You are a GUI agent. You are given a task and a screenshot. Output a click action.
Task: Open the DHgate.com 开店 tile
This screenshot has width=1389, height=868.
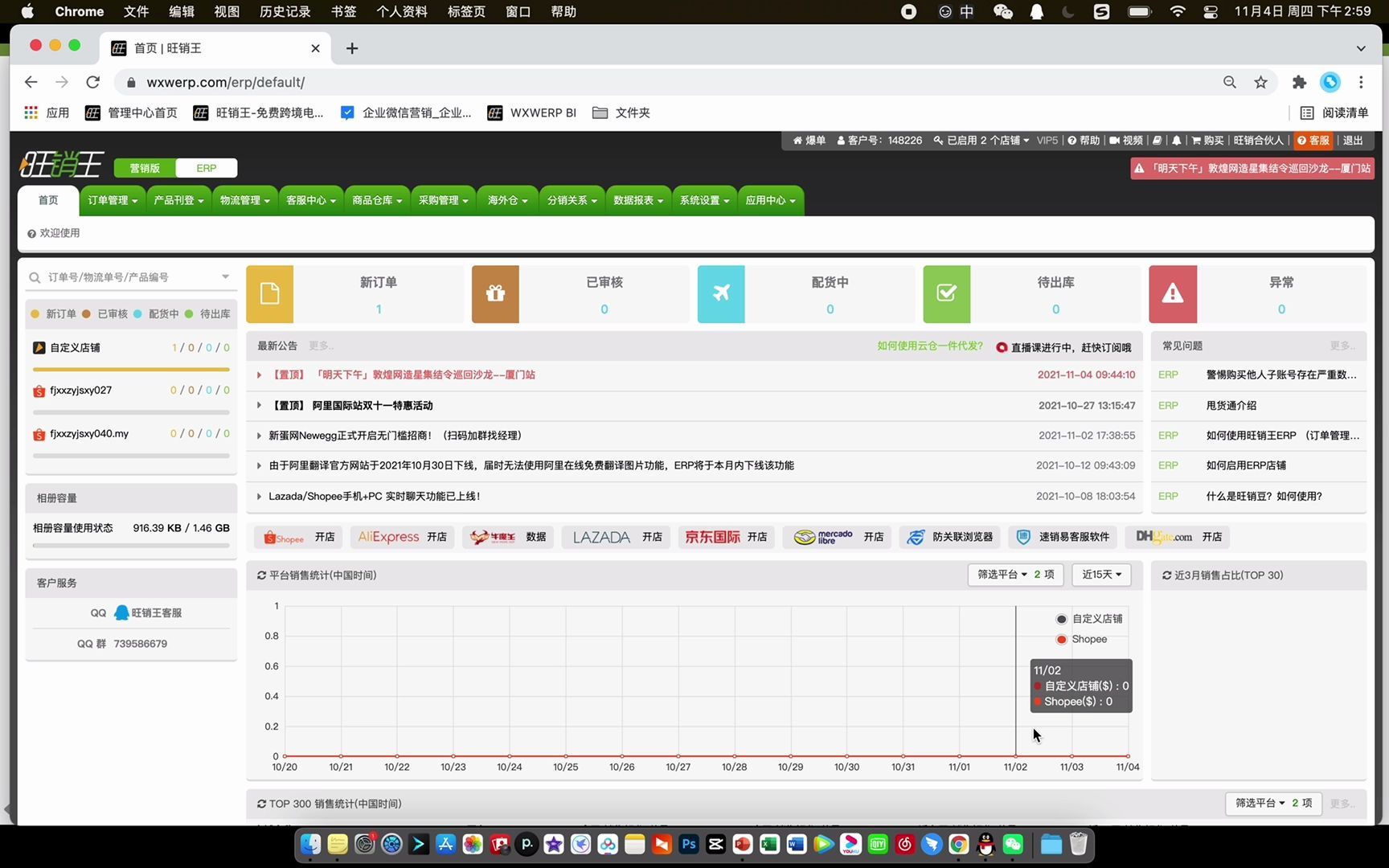point(1178,537)
